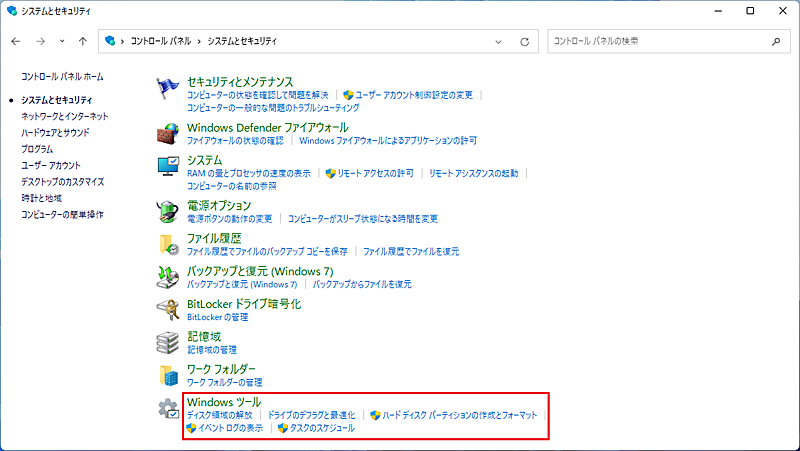Open 時計と地域 in sidebar
The width and height of the screenshot is (800, 451).
click(x=41, y=198)
